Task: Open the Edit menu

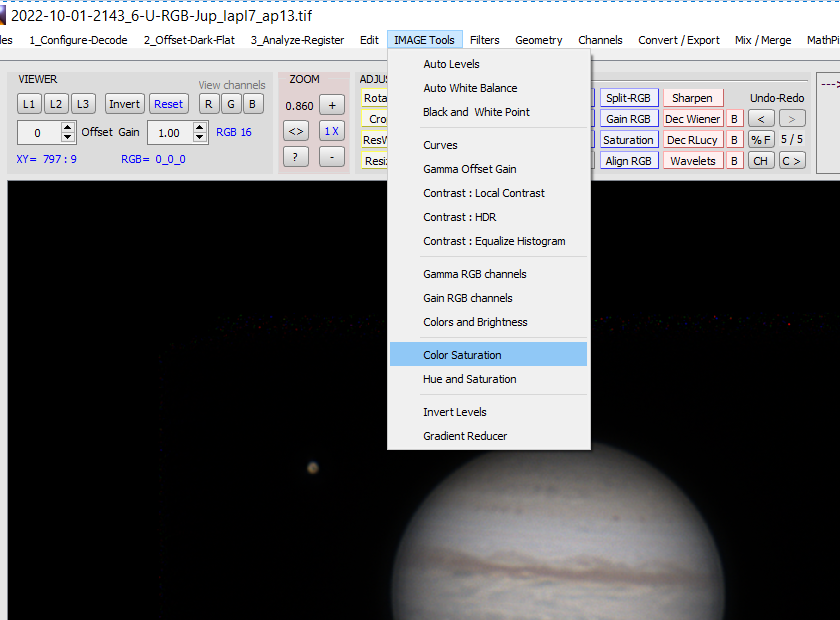Action: coord(369,40)
